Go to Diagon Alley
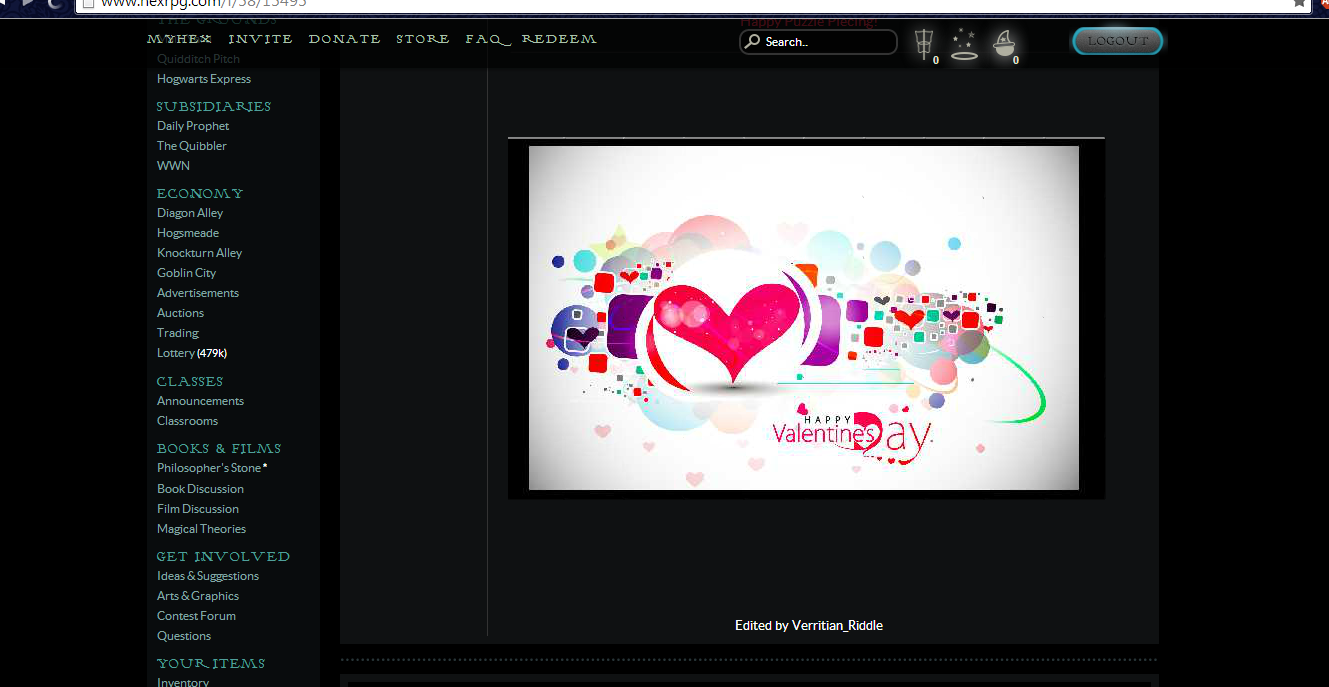Viewport: 1329px width, 687px height. coord(190,213)
